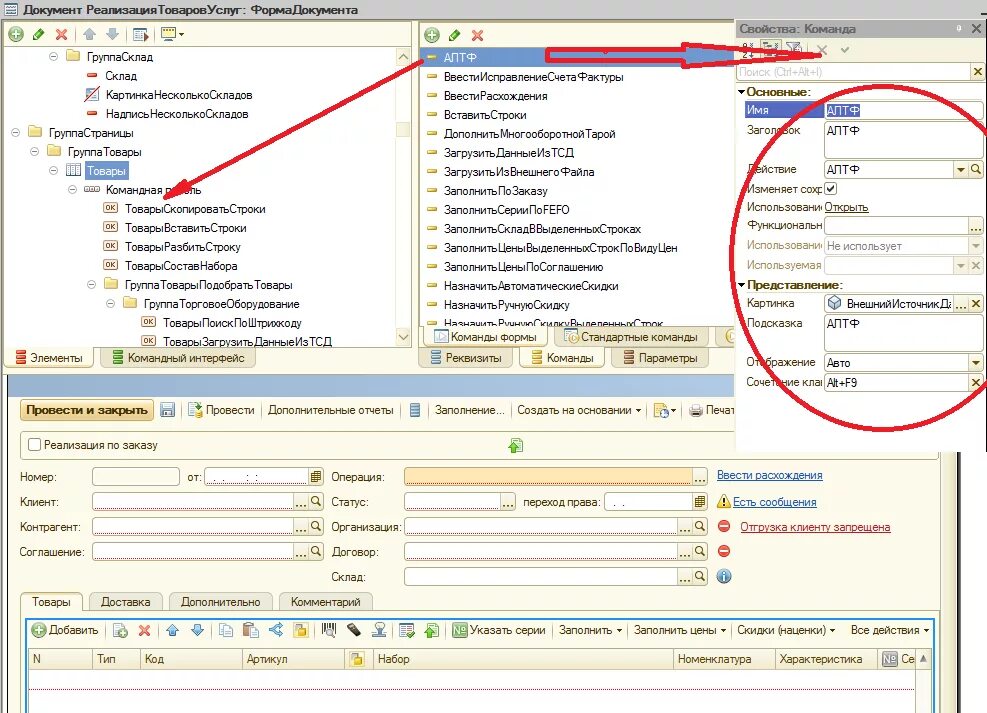
Task: Select КартинкаНесколькоСкладов tree item
Action: tap(179, 95)
